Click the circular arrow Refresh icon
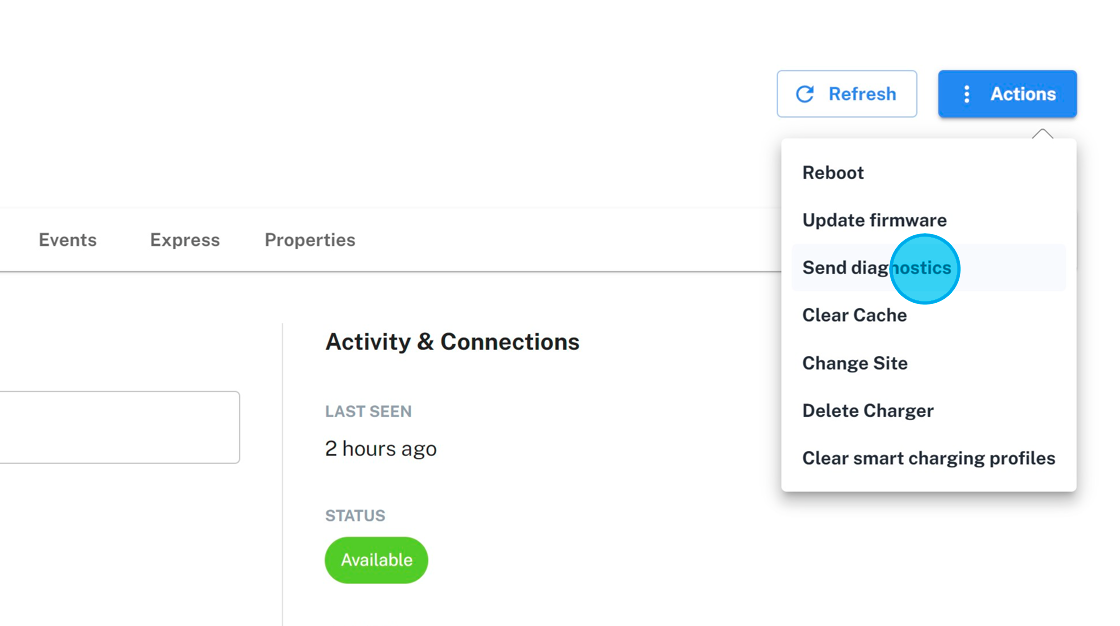 click(805, 94)
